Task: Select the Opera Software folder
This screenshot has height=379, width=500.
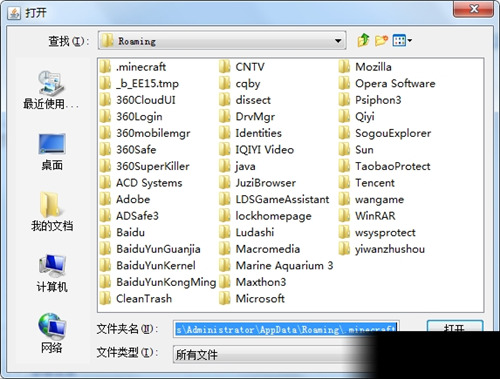Action: 387,83
